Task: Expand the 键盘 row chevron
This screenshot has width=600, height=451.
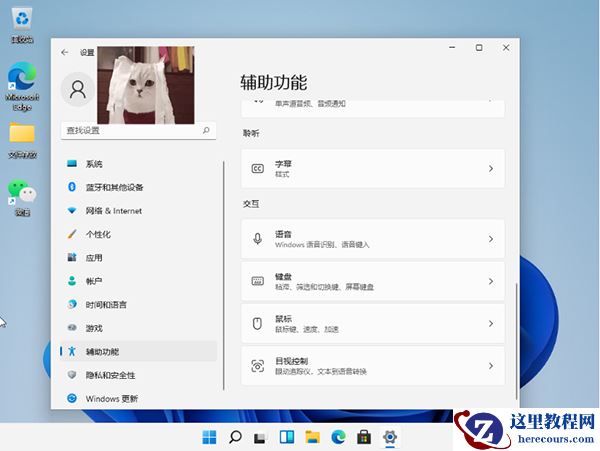Action: click(x=491, y=282)
